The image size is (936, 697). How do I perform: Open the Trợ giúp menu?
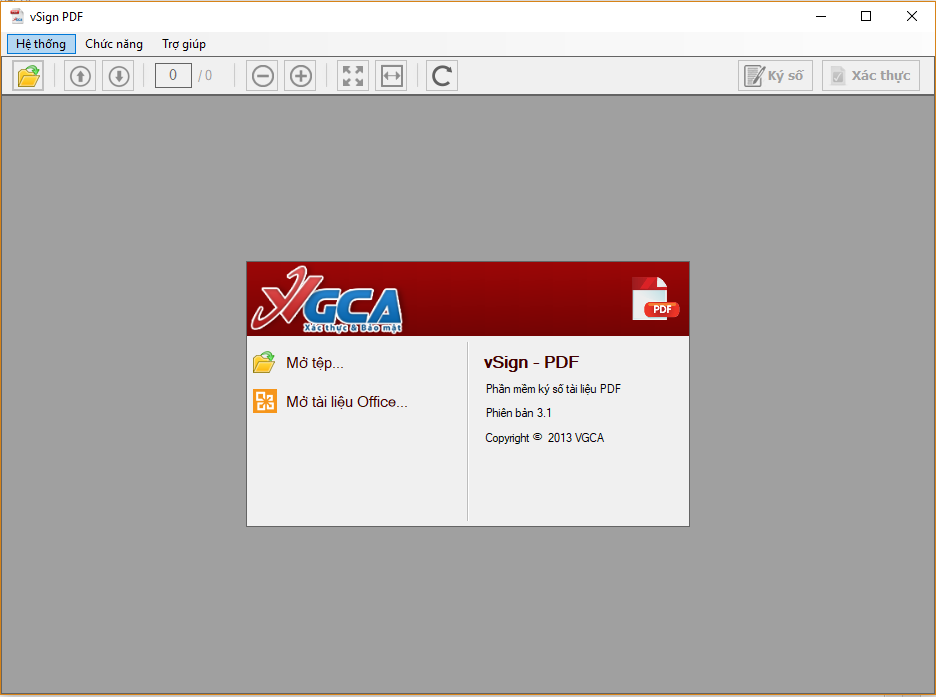pyautogui.click(x=184, y=44)
